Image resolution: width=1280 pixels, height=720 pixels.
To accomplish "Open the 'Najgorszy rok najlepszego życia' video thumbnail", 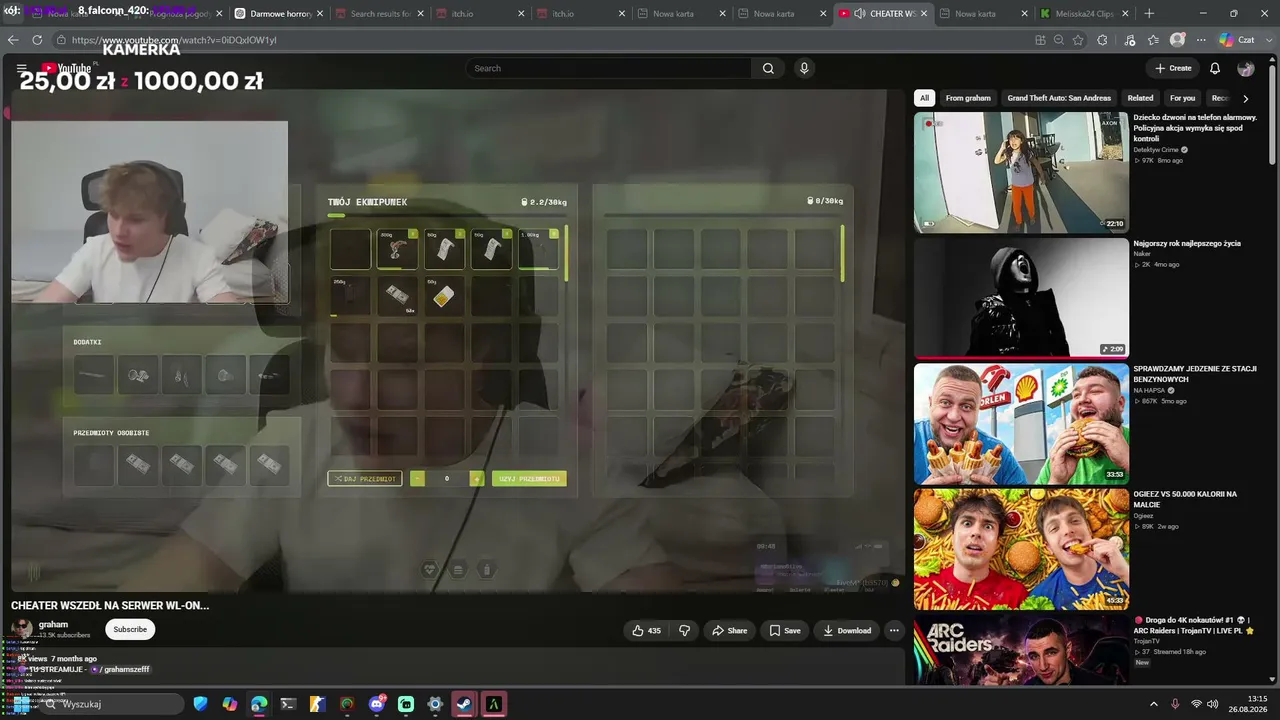I will [x=1021, y=297].
